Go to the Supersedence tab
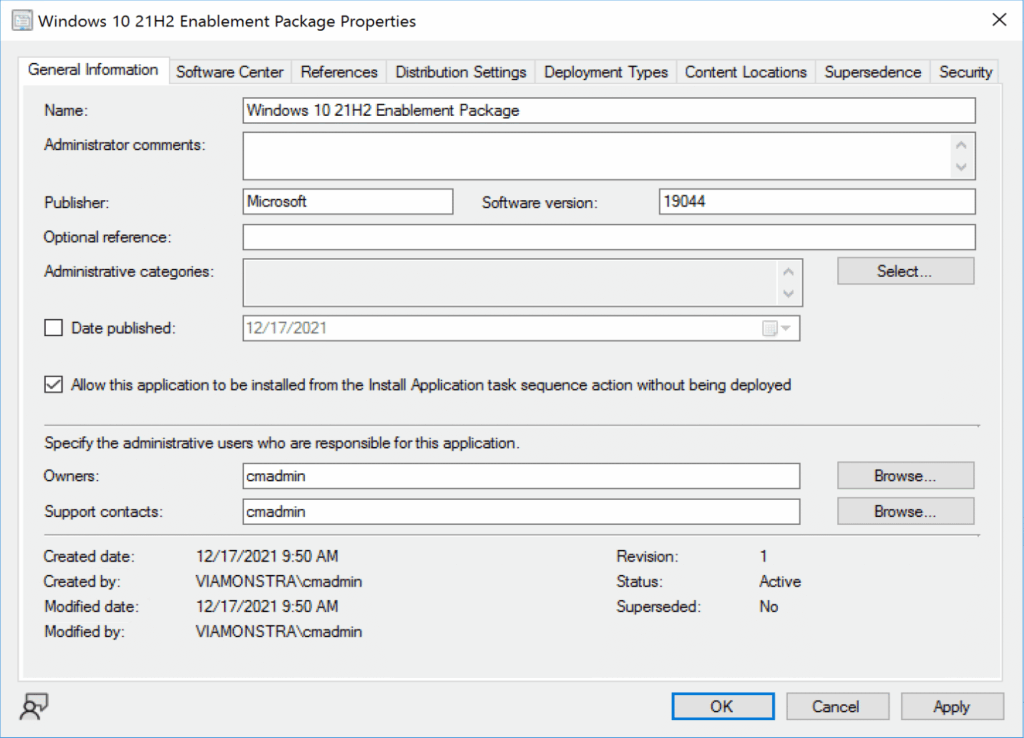The width and height of the screenshot is (1024, 738). pos(872,72)
